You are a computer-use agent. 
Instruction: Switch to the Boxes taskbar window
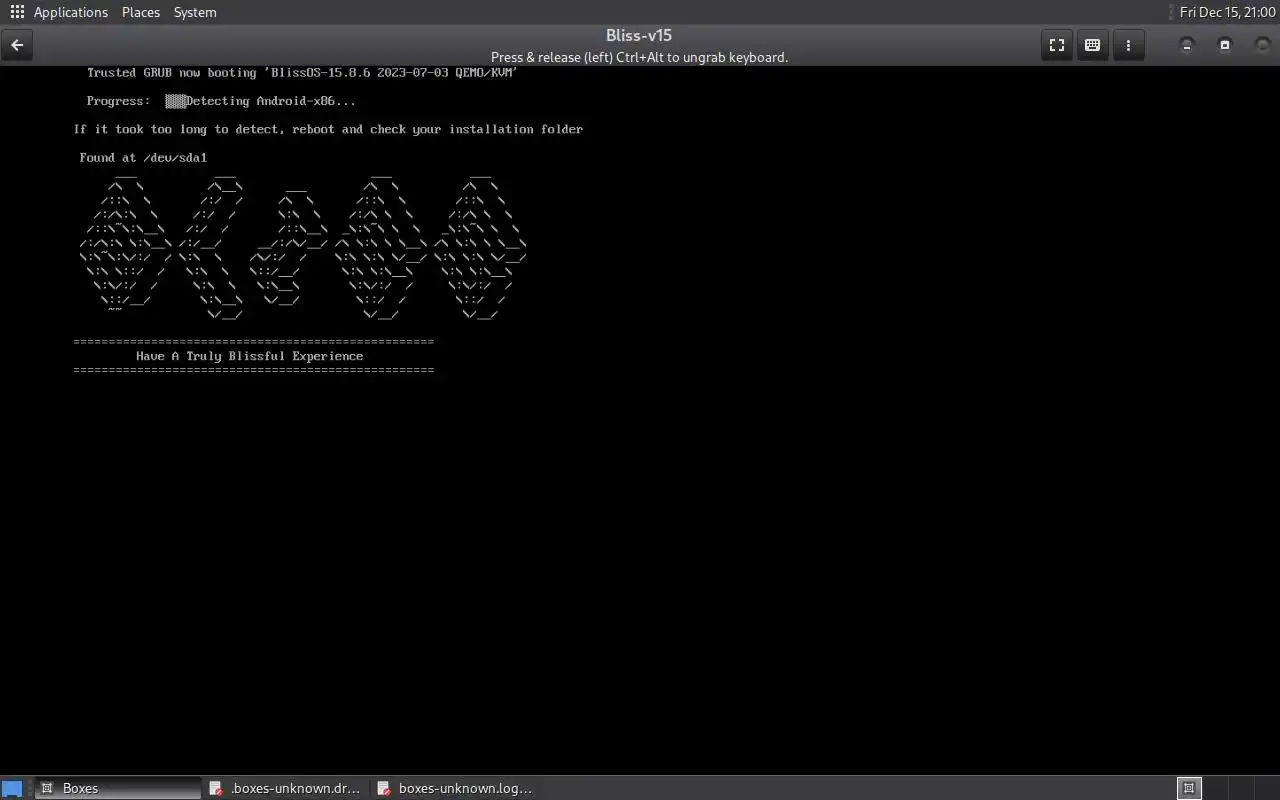118,788
